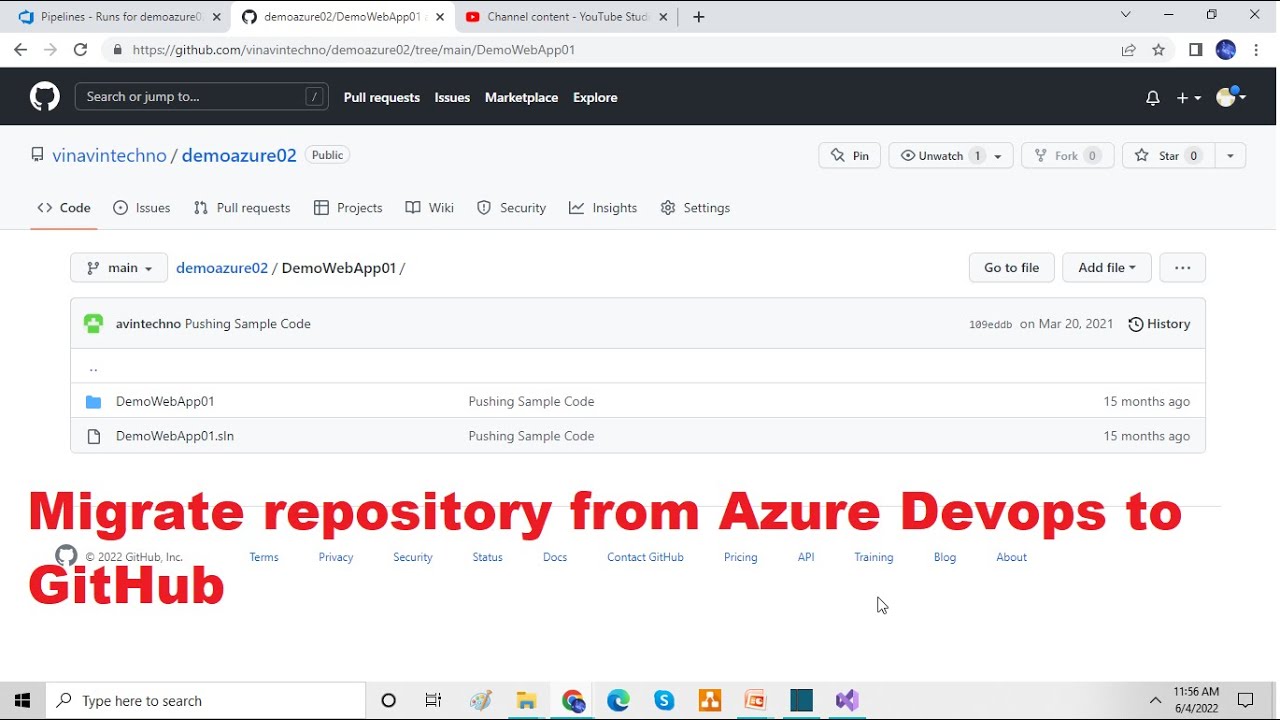
Task: Click the DemoWebApp01.sln file icon
Action: point(94,436)
